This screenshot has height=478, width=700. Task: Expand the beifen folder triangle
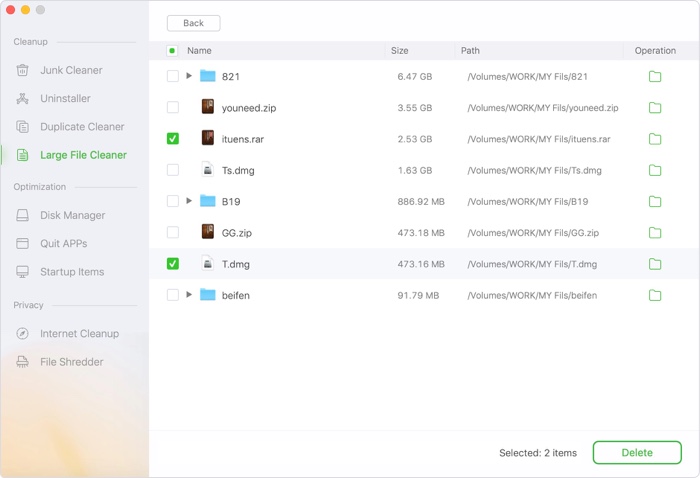189,295
